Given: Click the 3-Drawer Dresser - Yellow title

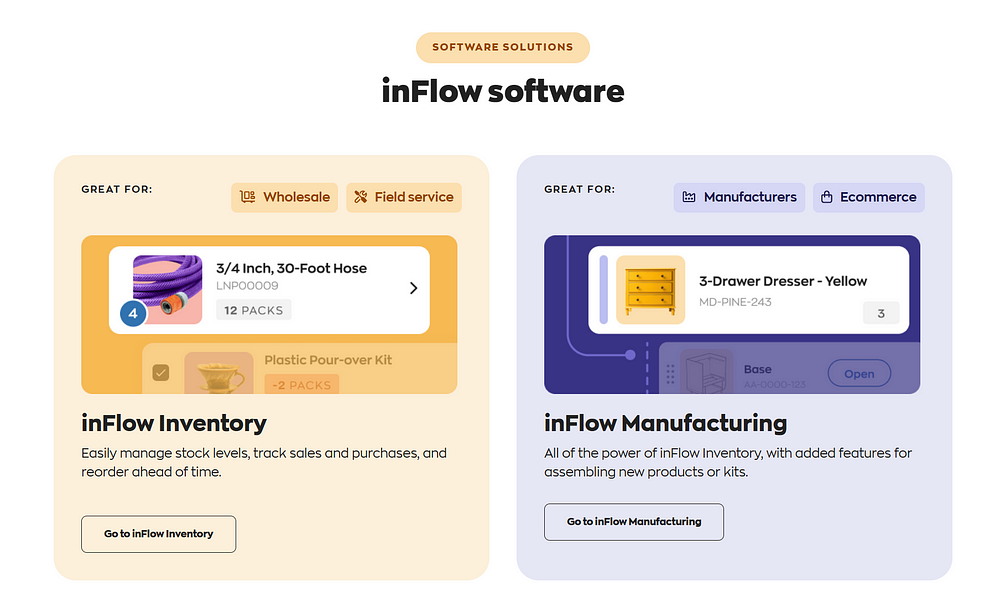Looking at the screenshot, I should [x=783, y=281].
